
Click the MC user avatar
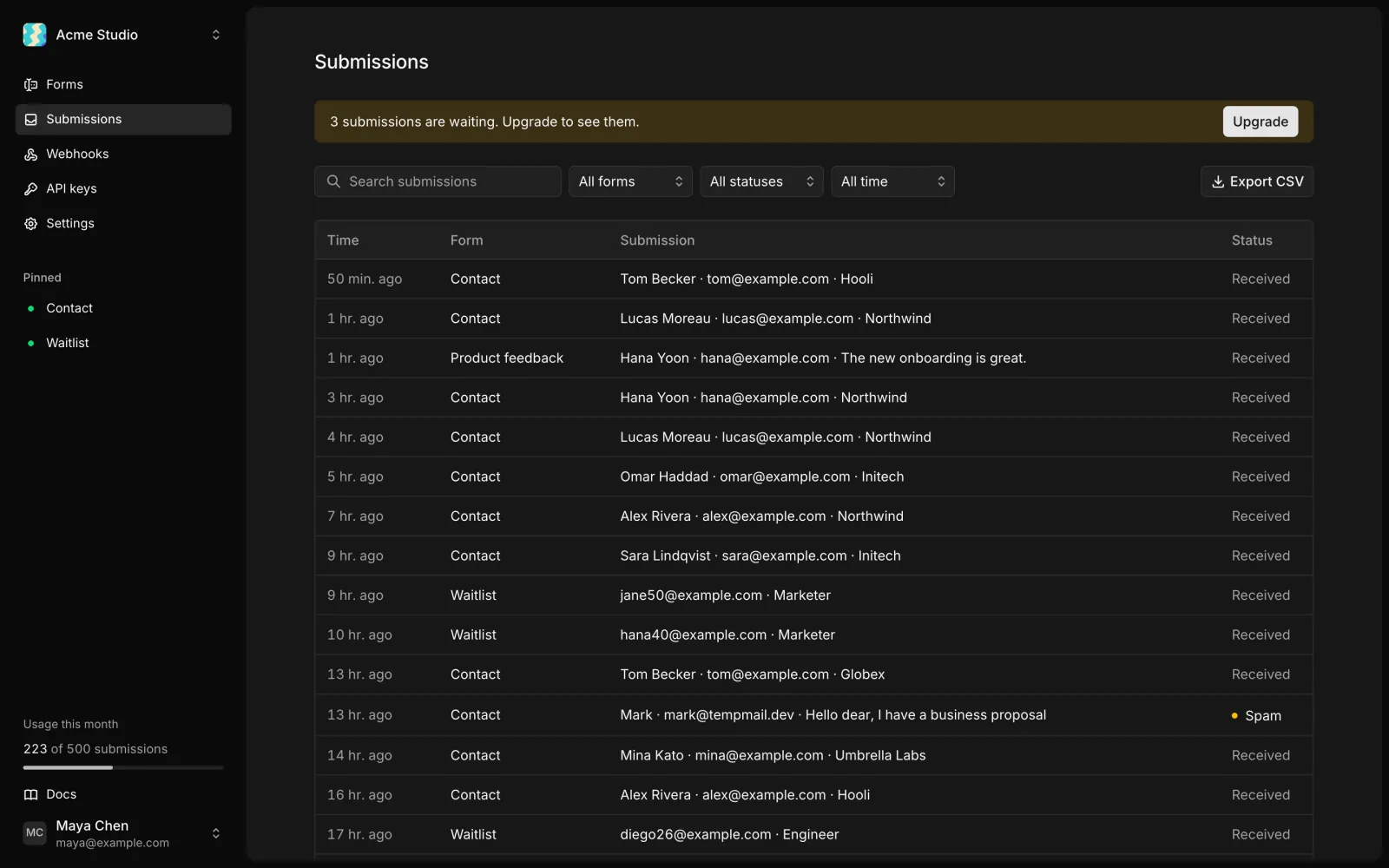click(x=35, y=833)
